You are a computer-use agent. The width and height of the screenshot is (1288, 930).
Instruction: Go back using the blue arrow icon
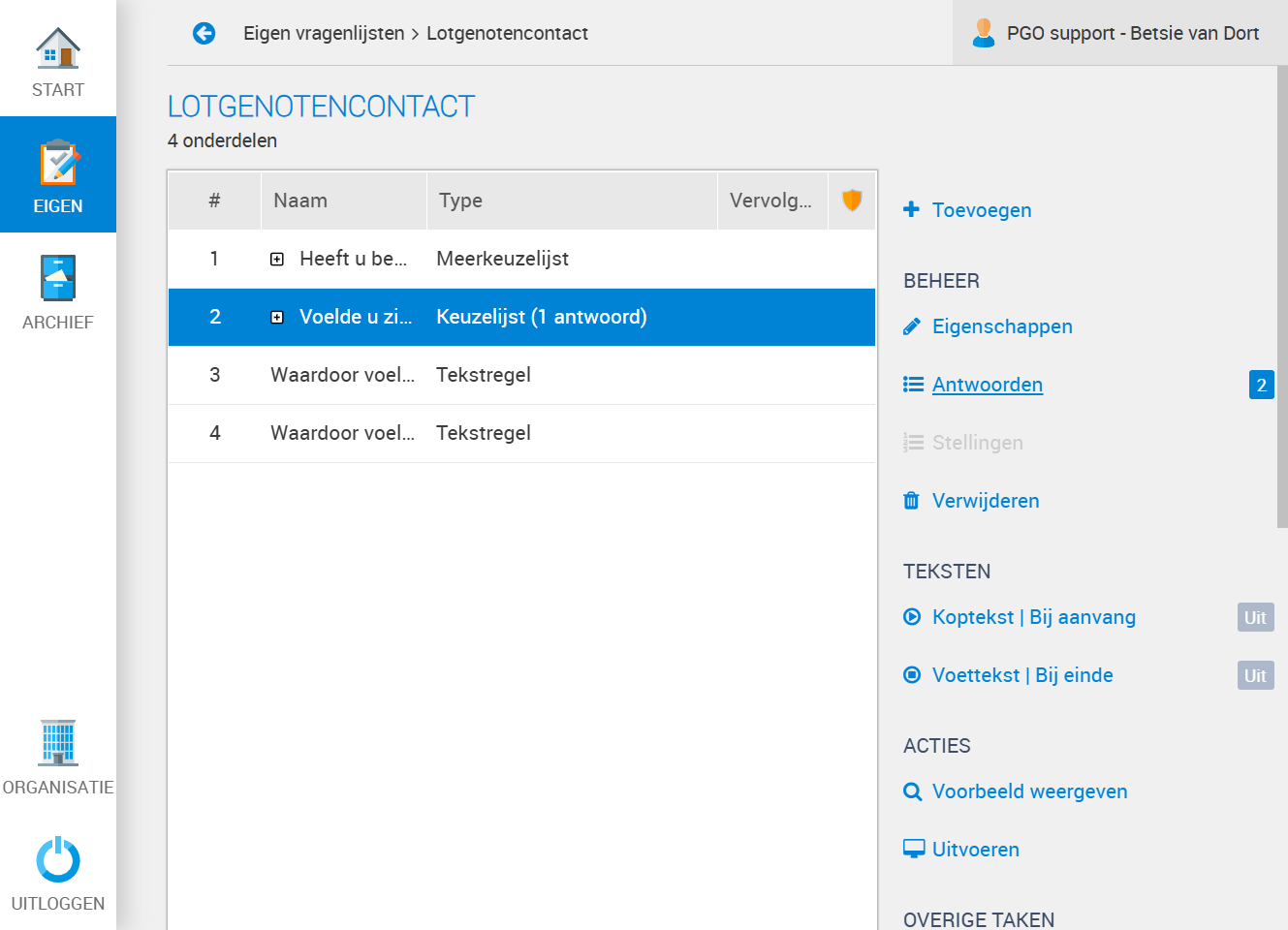204,34
